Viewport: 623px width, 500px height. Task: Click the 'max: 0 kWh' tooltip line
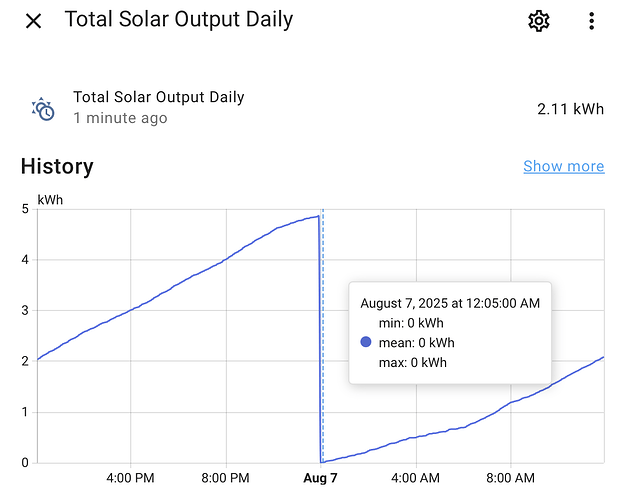pos(412,362)
